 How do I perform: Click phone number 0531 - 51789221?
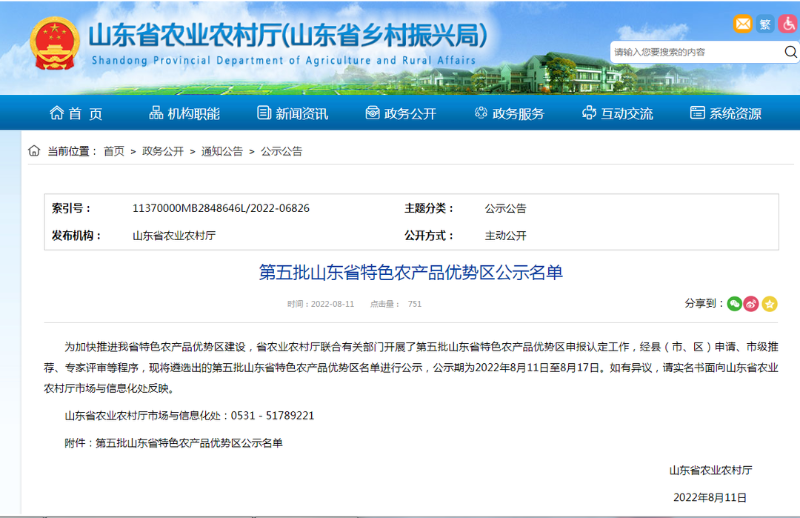click(x=272, y=415)
